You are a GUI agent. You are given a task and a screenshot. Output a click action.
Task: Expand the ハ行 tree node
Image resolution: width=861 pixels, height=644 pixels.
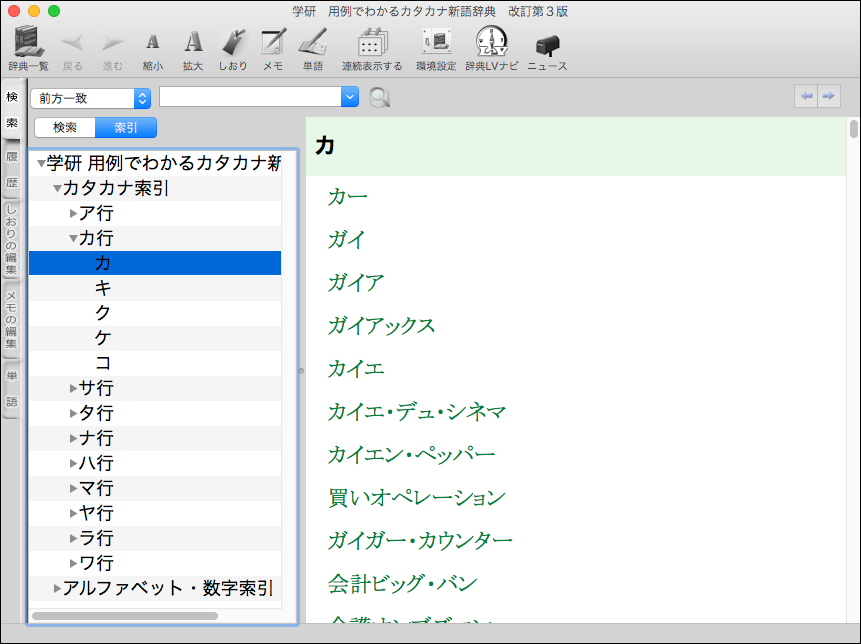(73, 463)
